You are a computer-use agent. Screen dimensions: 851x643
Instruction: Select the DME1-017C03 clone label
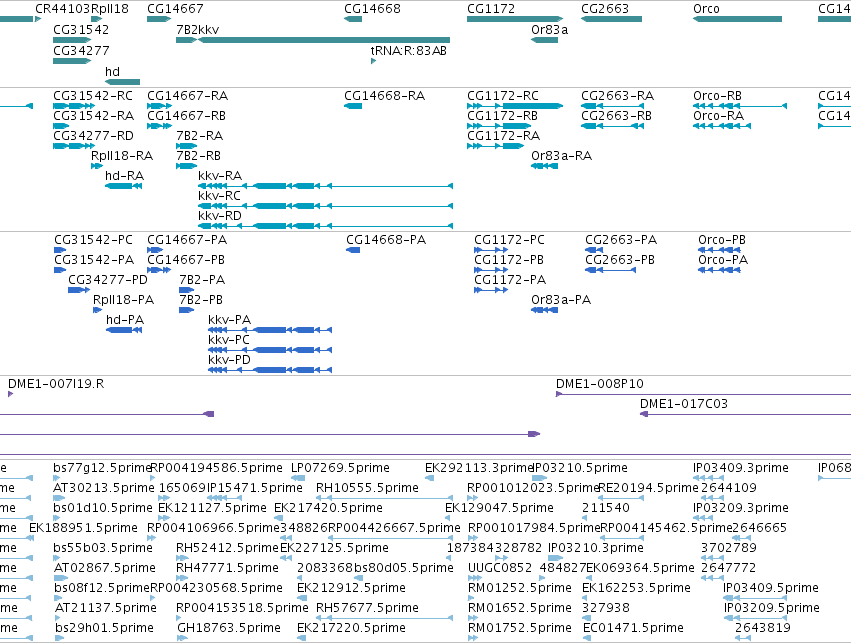point(684,404)
